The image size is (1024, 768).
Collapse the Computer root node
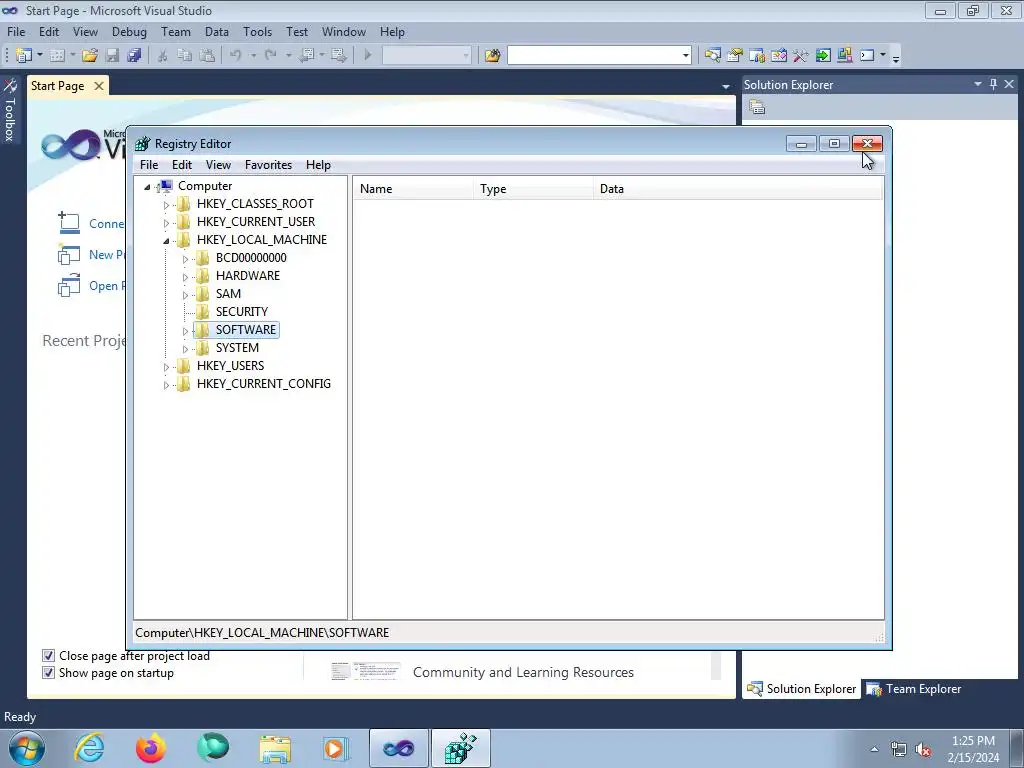pos(148,187)
